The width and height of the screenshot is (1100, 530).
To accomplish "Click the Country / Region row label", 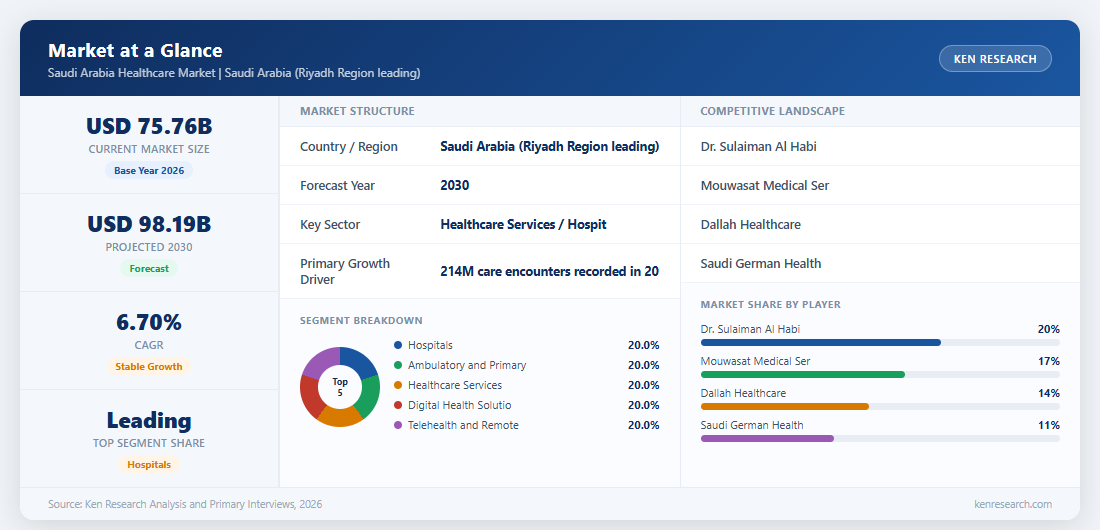I will pyautogui.click(x=349, y=147).
